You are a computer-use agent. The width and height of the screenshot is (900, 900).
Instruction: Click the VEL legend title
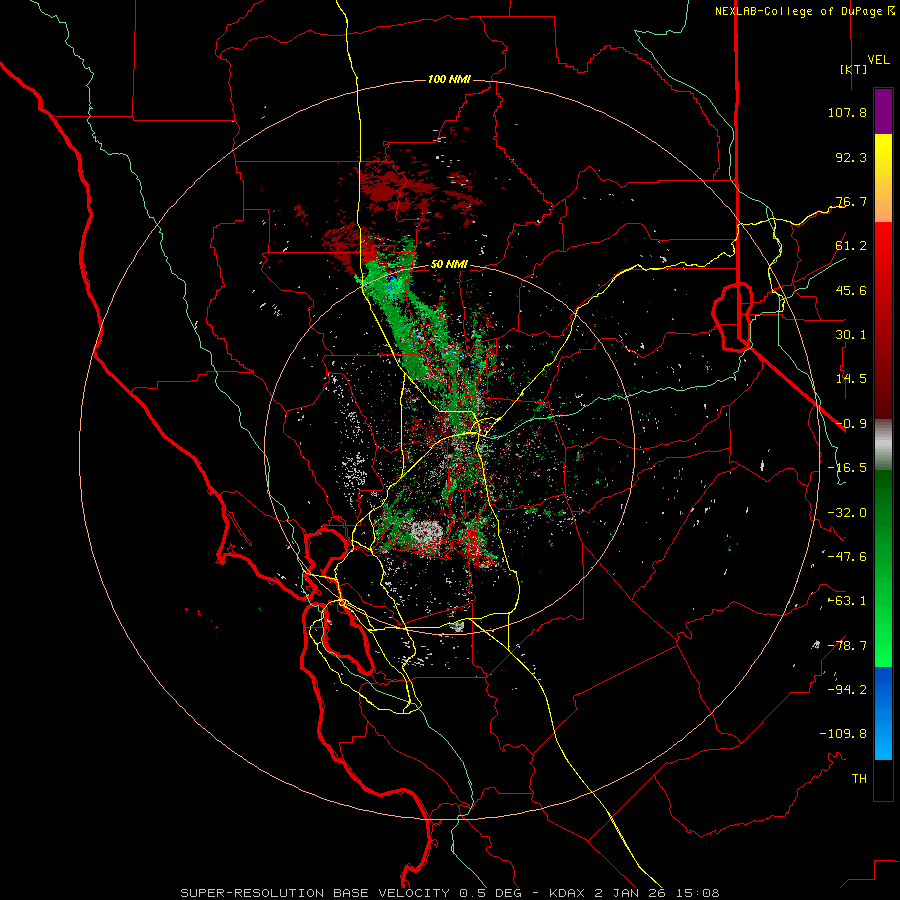pyautogui.click(x=879, y=60)
